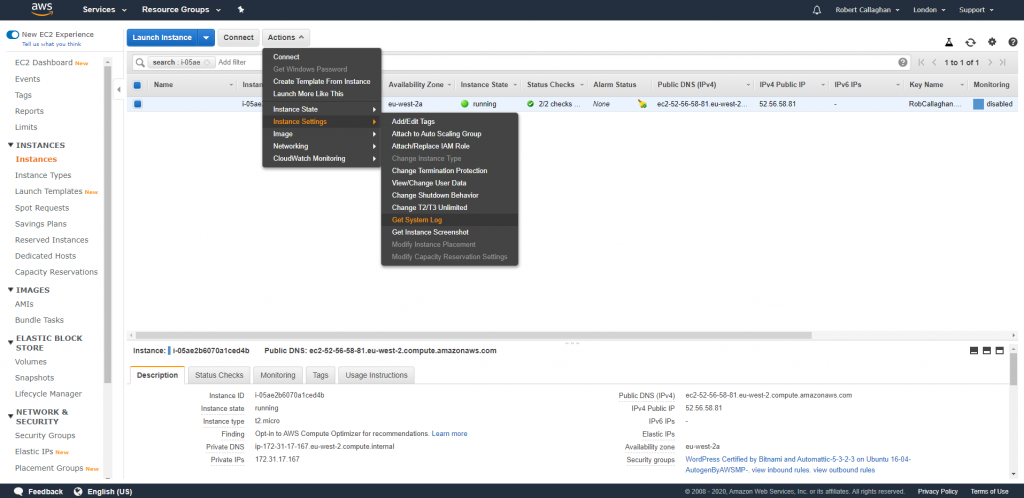Viewport: 1024px width, 498px height.
Task: Select Attach/Replace IAM Role
Action: pyautogui.click(x=449, y=146)
